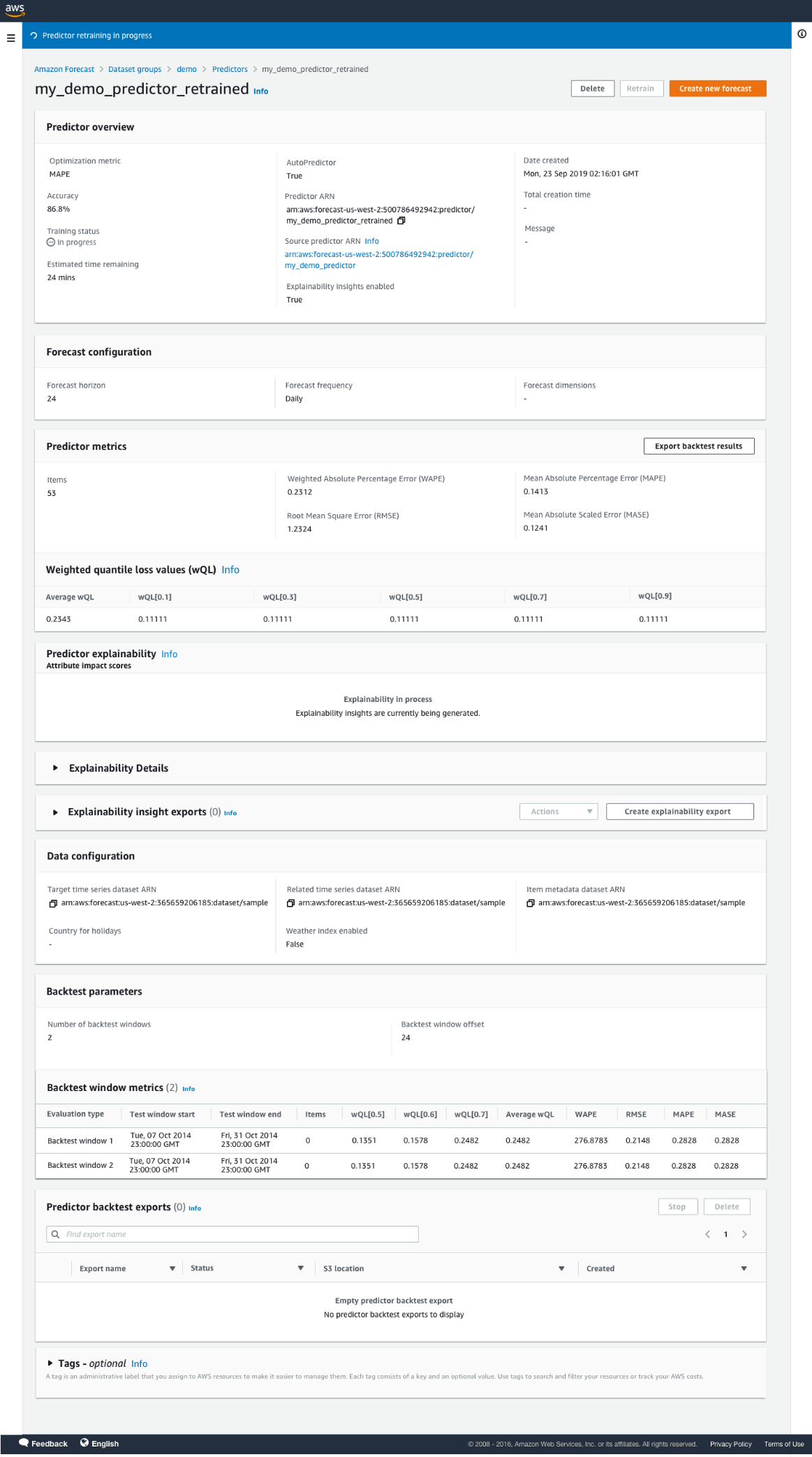The height and width of the screenshot is (1457, 812).
Task: Click the Backtest window 1 row label
Action: [80, 1141]
